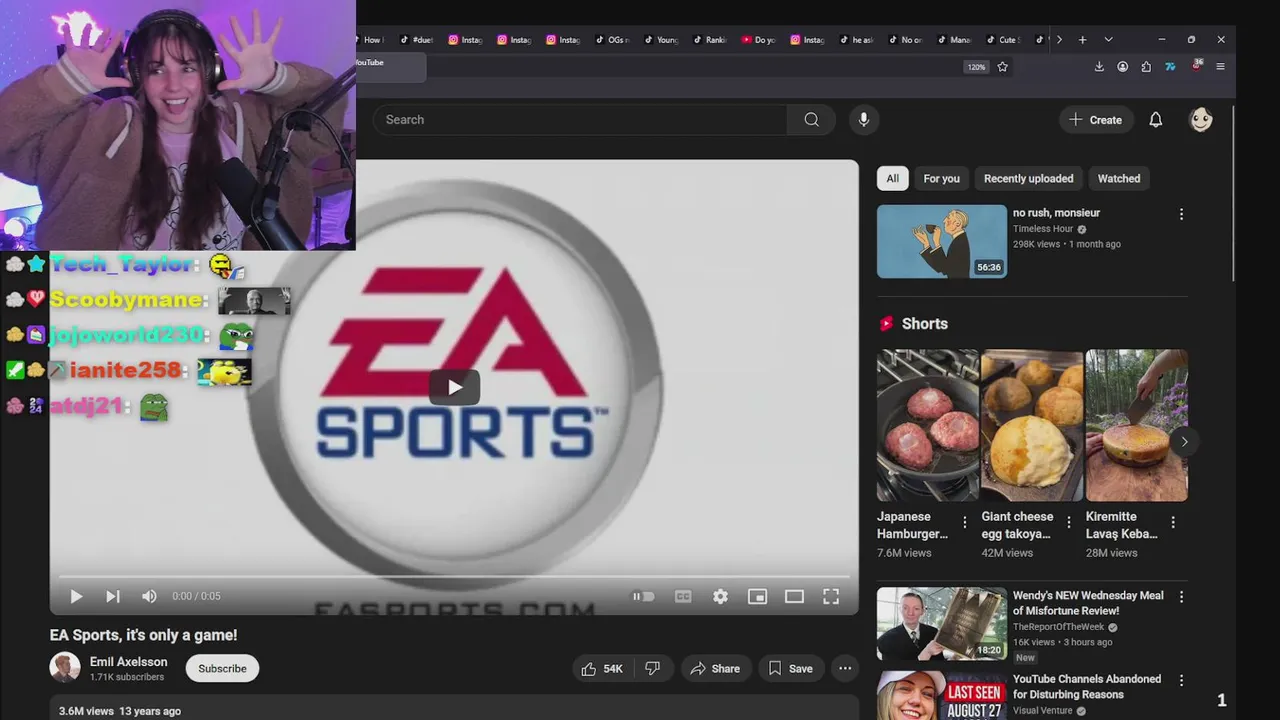Click the Emil Axelsson channel avatar
Viewport: 1280px width, 720px height.
coord(65,668)
